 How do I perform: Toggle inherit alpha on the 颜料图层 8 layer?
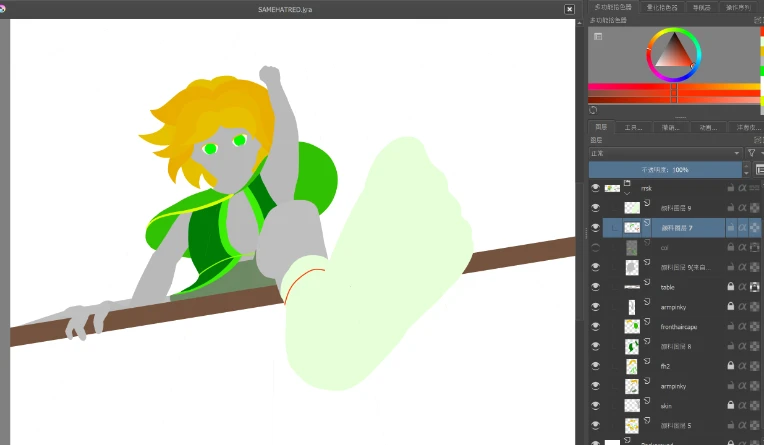[x=754, y=347]
